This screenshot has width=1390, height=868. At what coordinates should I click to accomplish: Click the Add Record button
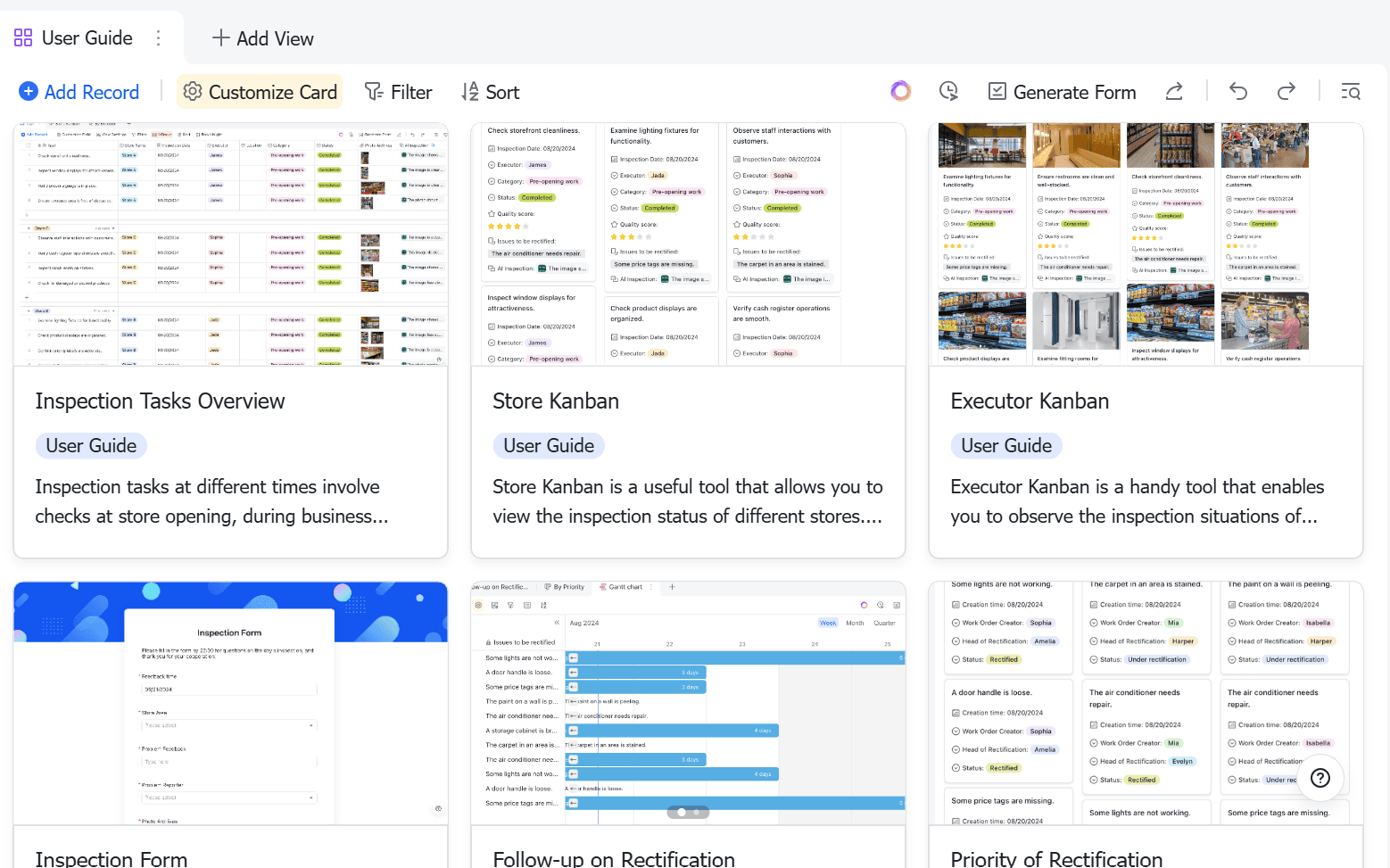[79, 92]
